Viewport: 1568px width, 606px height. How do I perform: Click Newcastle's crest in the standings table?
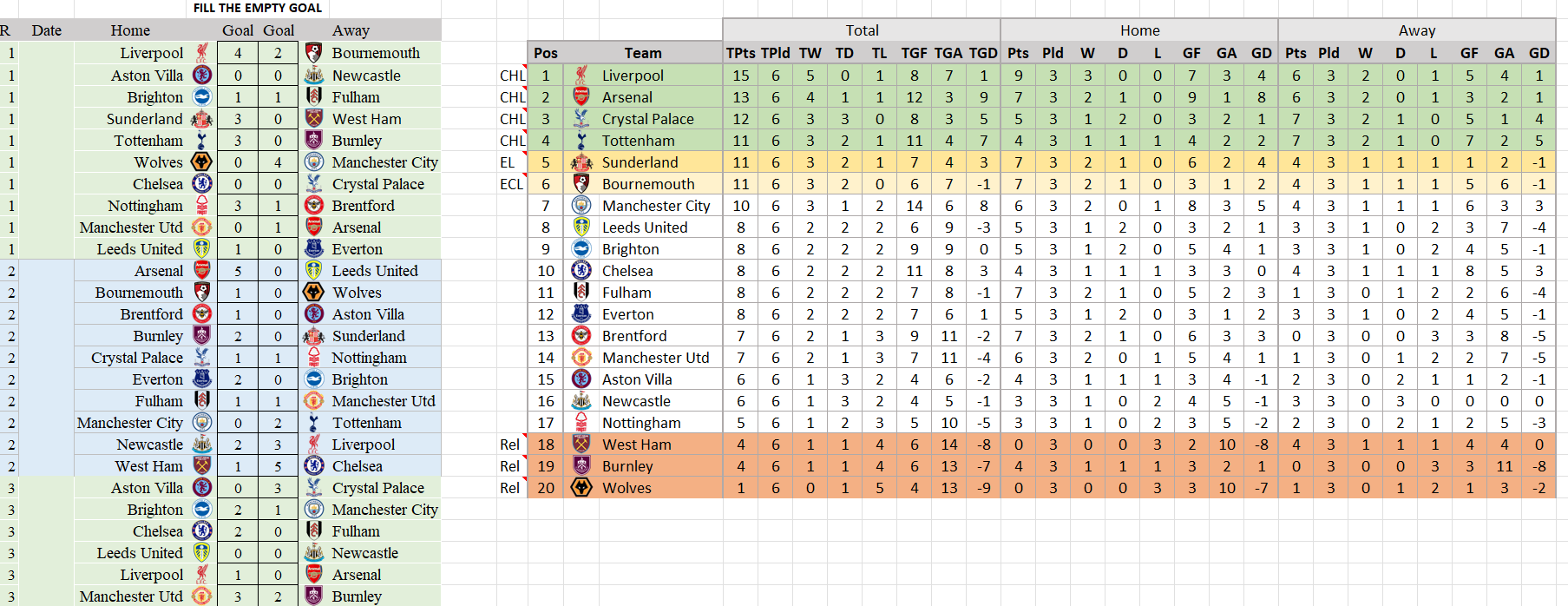(x=581, y=401)
